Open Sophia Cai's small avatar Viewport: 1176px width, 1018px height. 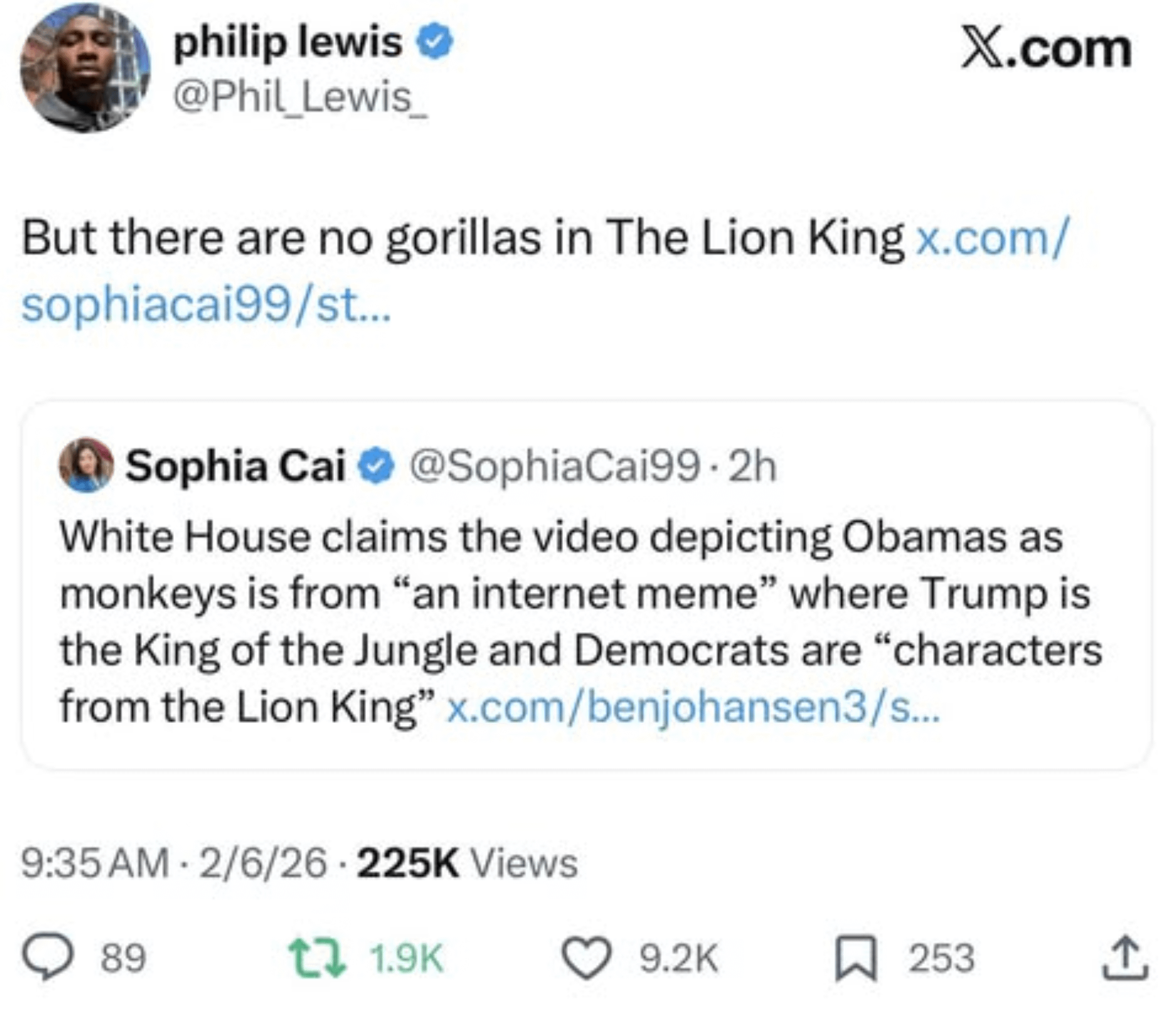point(86,466)
